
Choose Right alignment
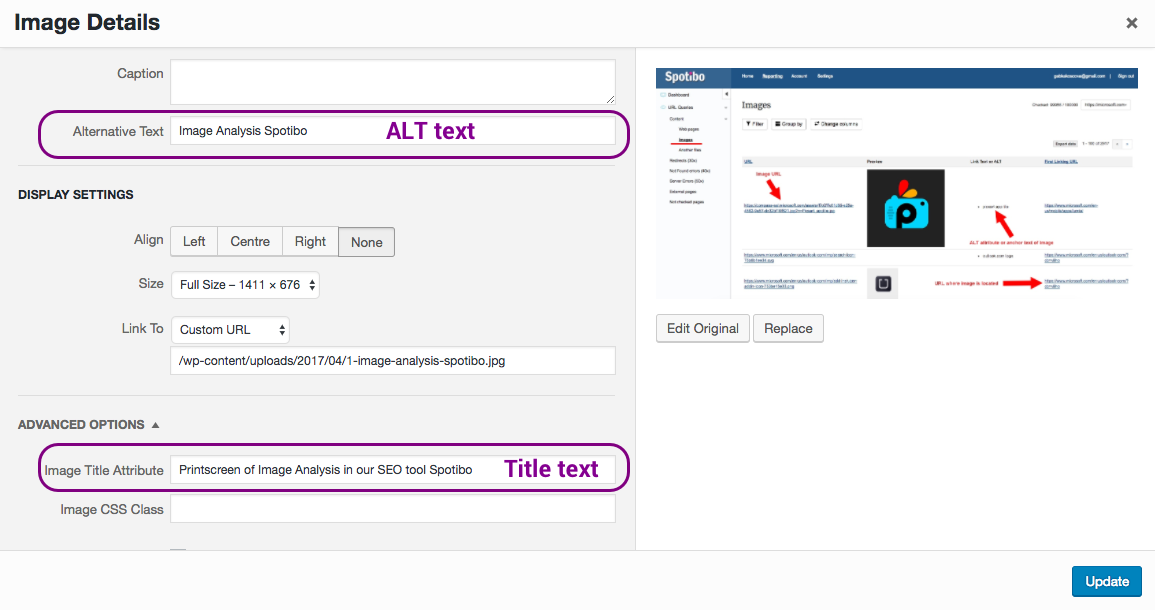tap(310, 242)
